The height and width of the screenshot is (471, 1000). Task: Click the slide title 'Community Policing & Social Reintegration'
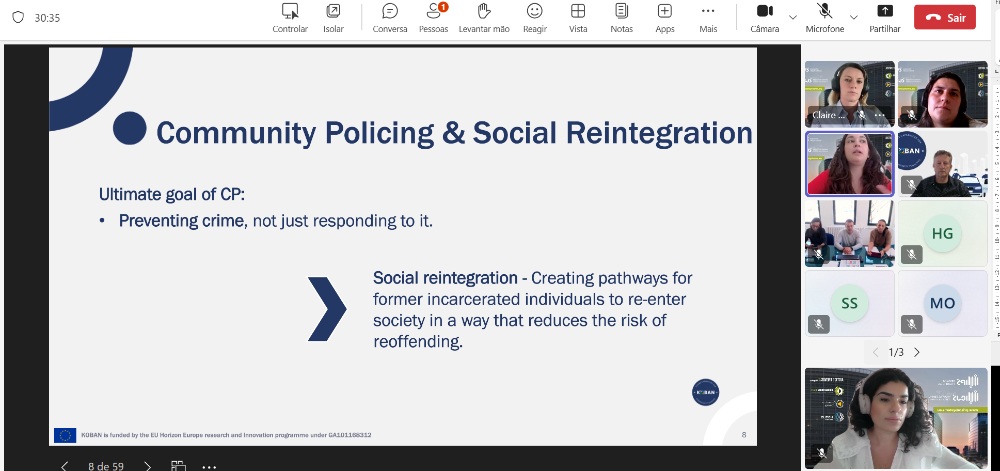pyautogui.click(x=454, y=133)
